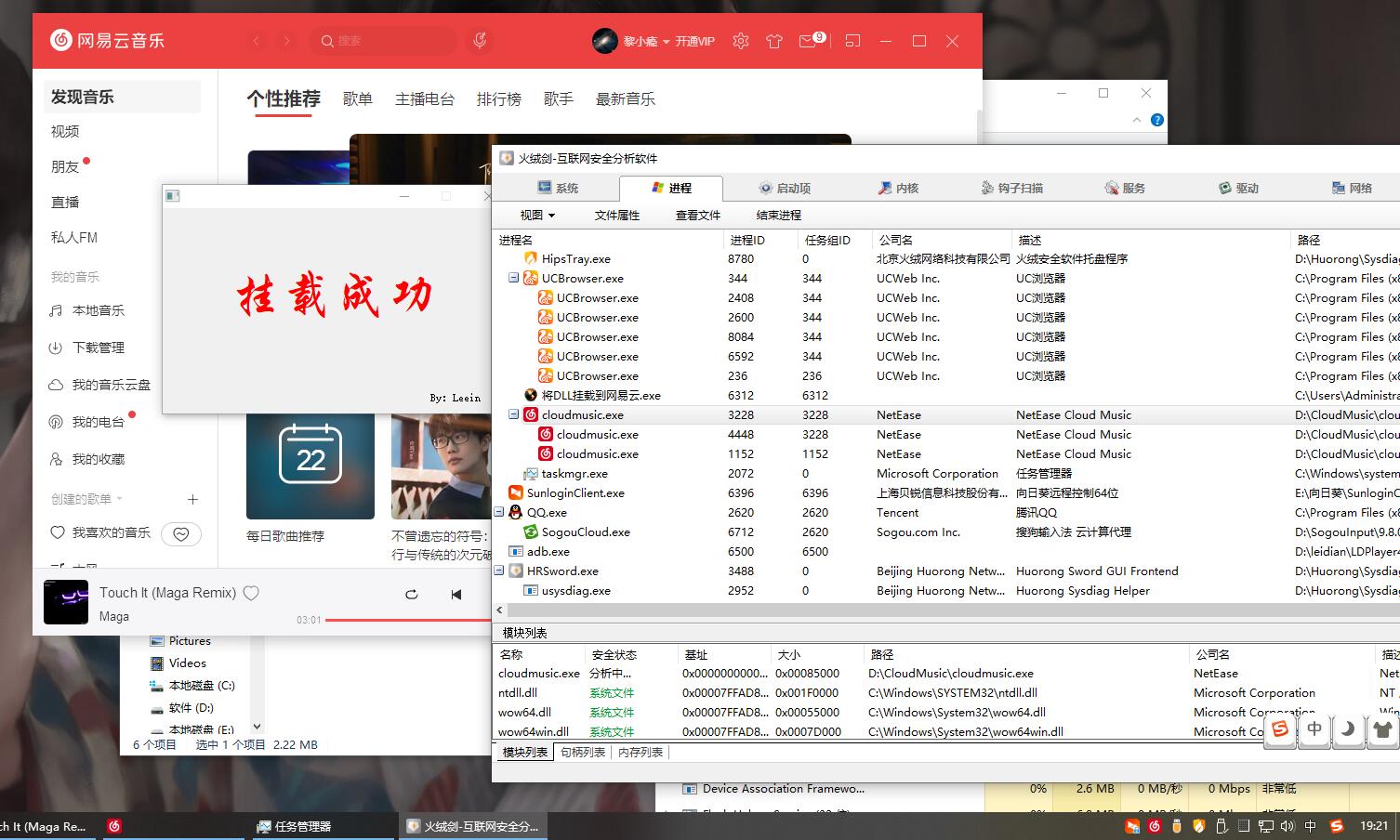
Task: Open NetEase Cloud Music settings gear
Action: pyautogui.click(x=740, y=41)
